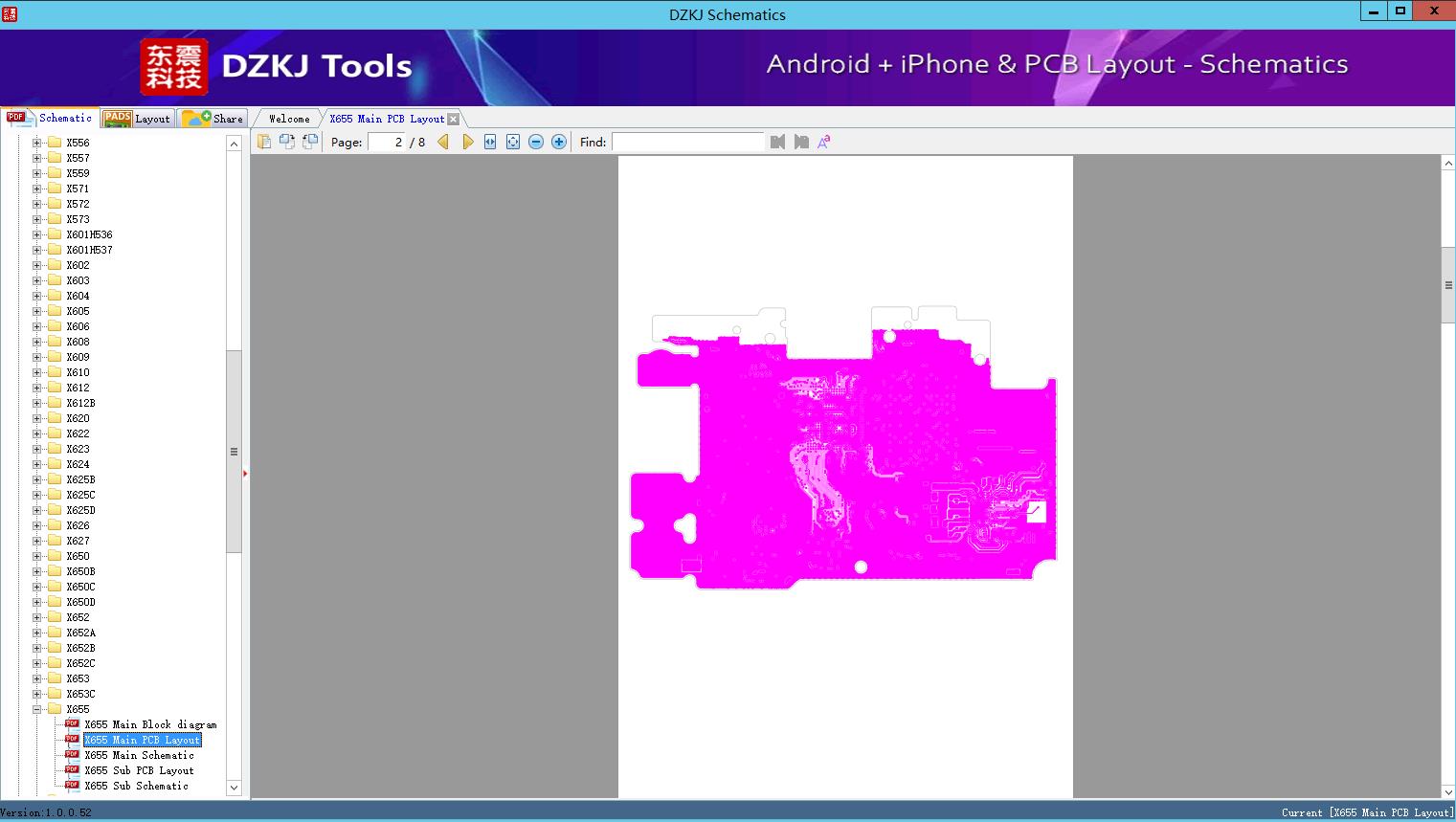Open X655 Sub PCB Layout file
This screenshot has width=1456, height=822.
[139, 770]
